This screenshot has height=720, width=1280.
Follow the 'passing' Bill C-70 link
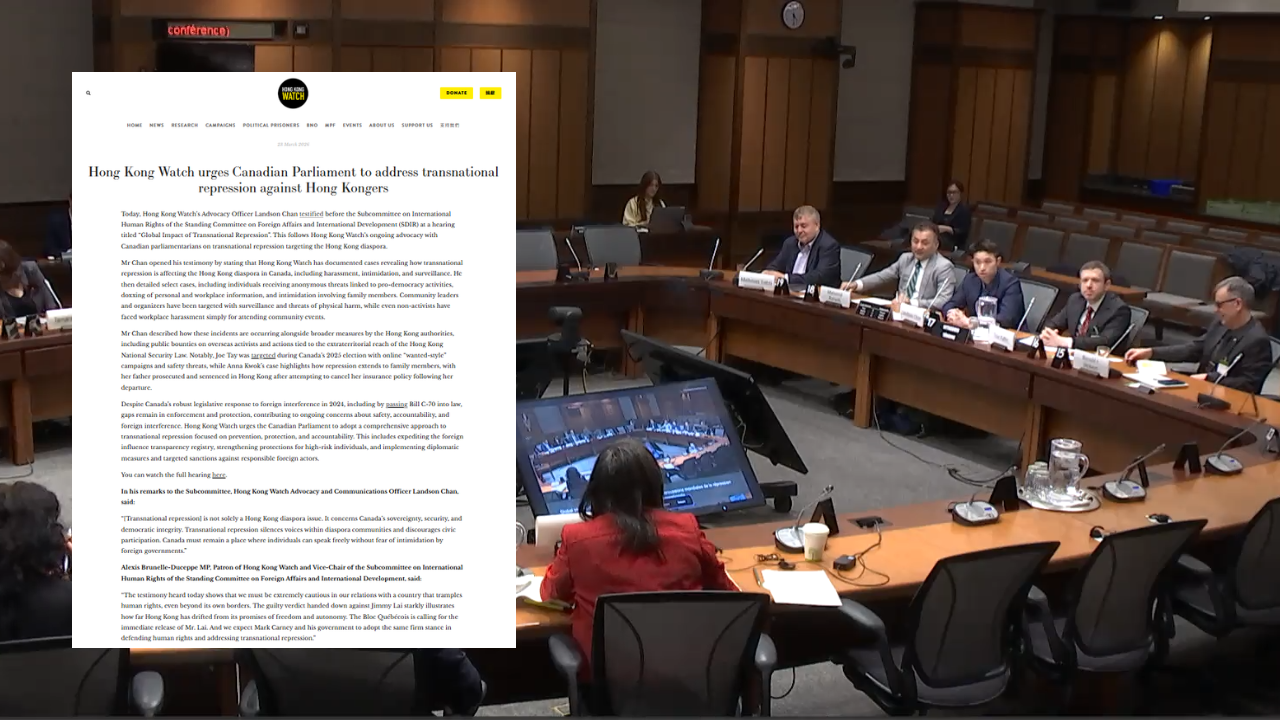[x=396, y=404]
